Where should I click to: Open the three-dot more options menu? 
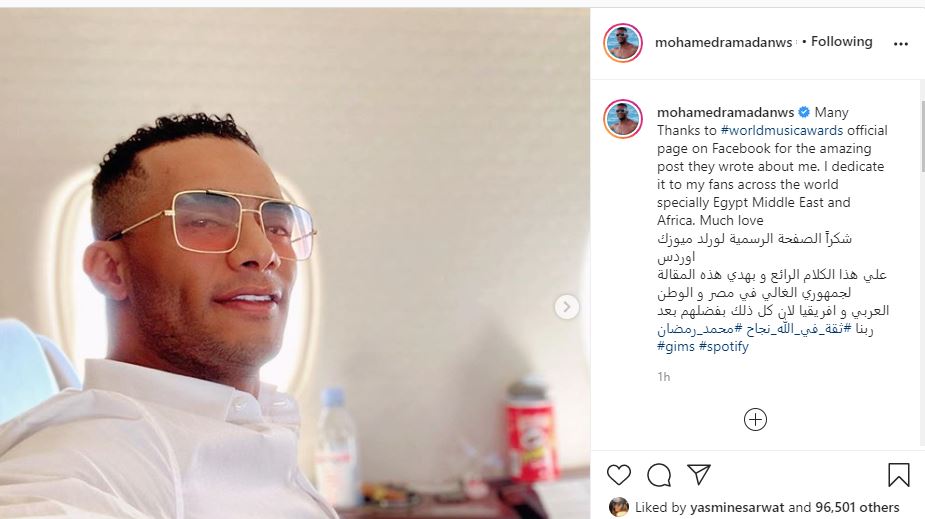click(x=900, y=44)
